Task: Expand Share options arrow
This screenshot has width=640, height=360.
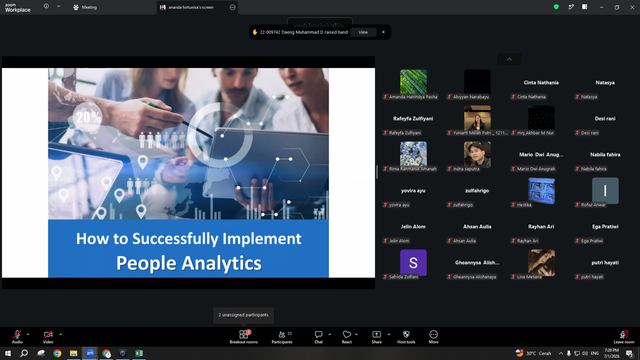Action: point(389,334)
